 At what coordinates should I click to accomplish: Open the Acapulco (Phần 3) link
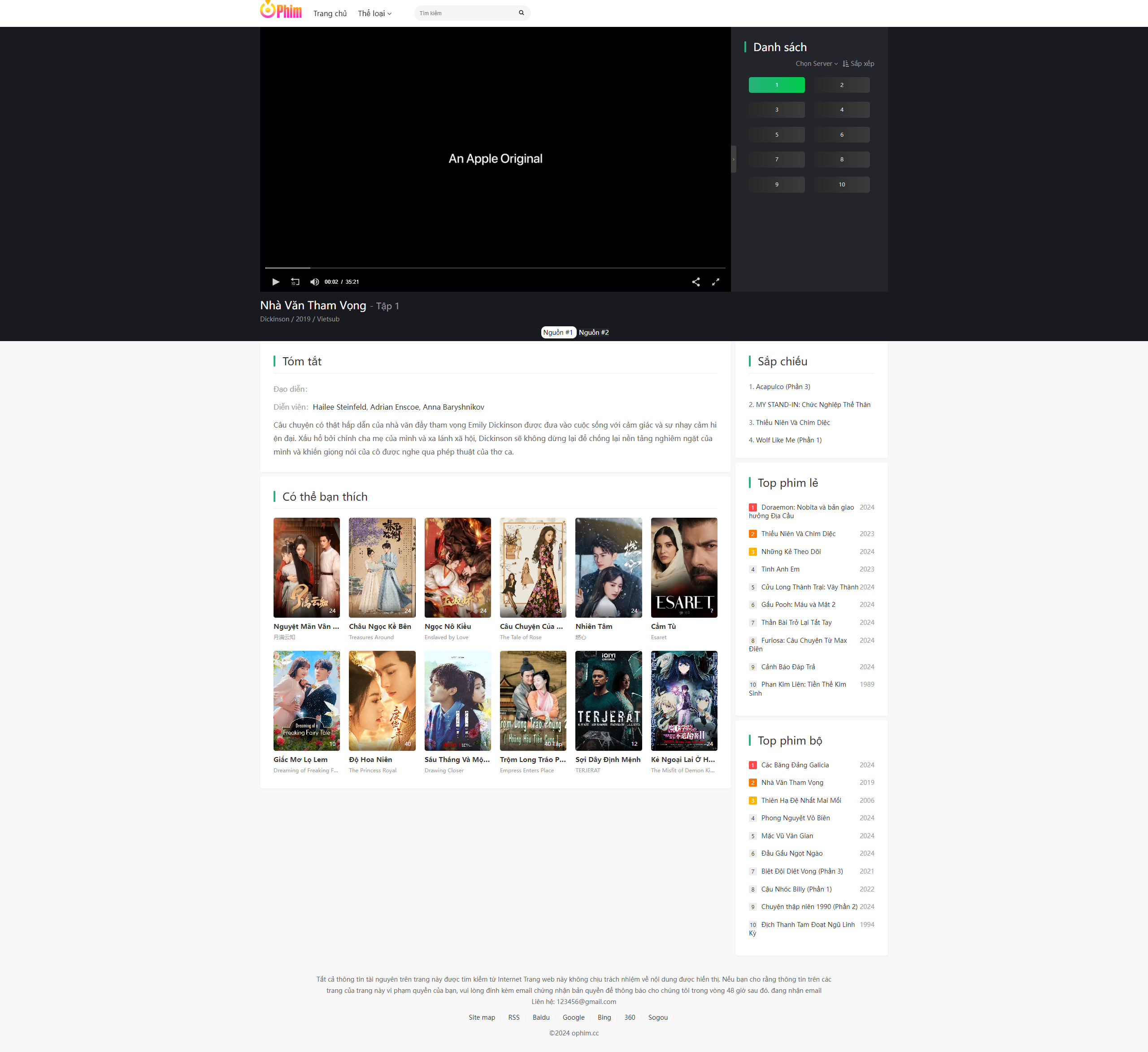click(783, 386)
